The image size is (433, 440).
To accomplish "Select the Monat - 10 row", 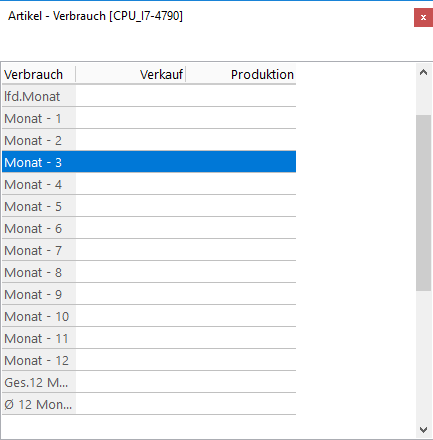I will tap(149, 316).
